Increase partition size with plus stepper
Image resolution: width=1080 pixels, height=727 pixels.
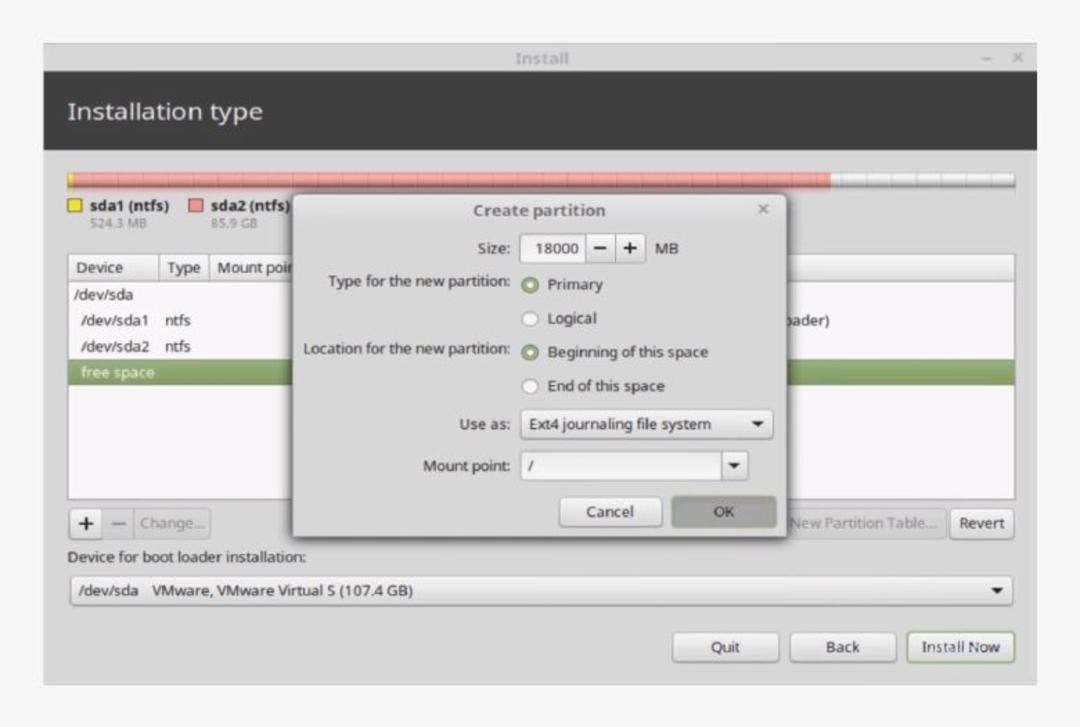[630, 249]
